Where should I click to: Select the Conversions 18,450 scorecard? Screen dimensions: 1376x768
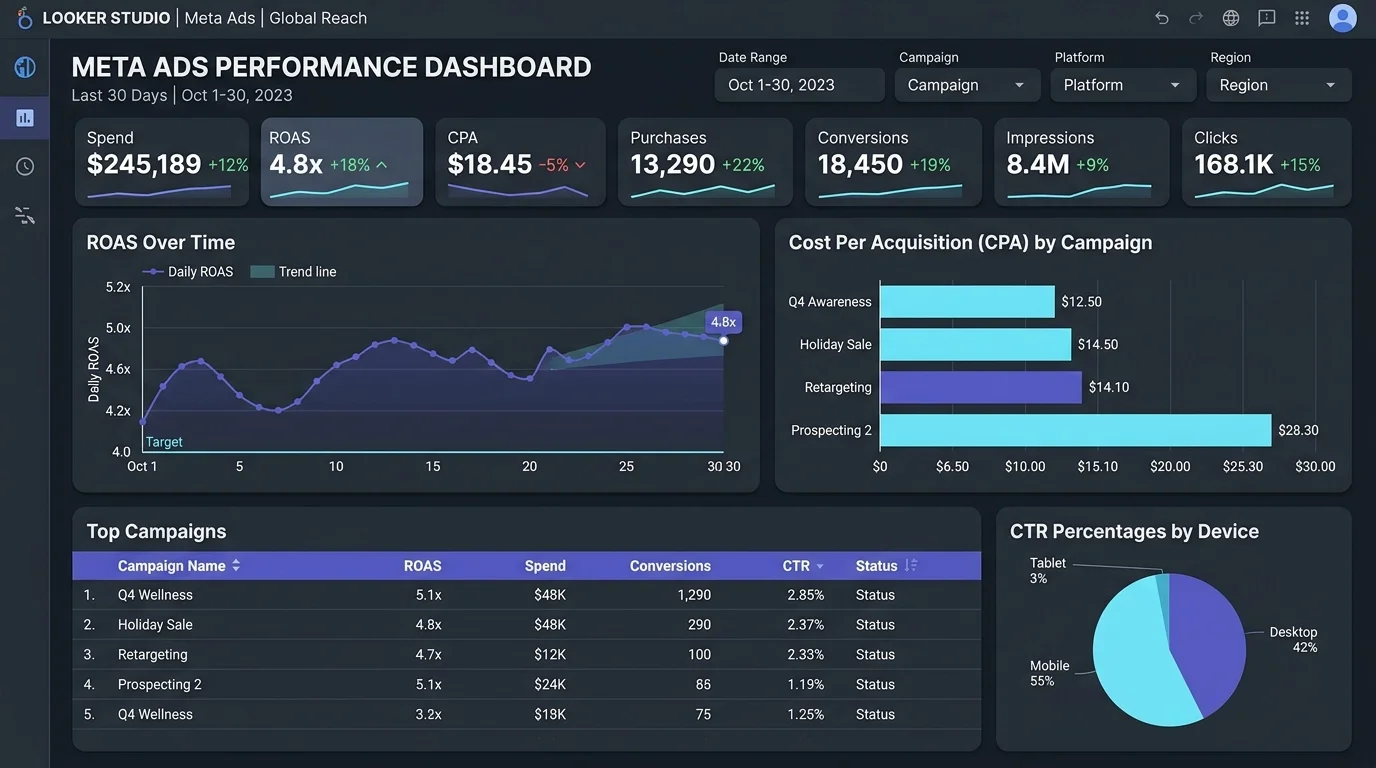click(x=893, y=162)
